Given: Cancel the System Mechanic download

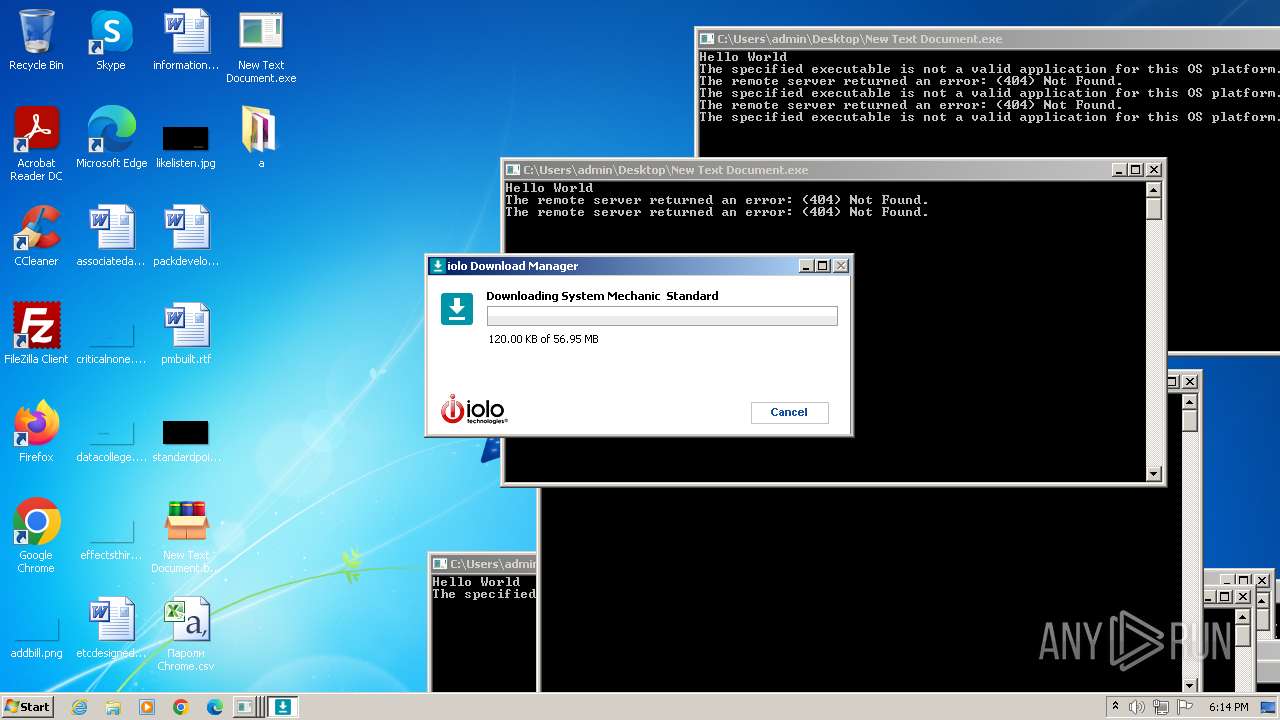Looking at the screenshot, I should coord(789,412).
